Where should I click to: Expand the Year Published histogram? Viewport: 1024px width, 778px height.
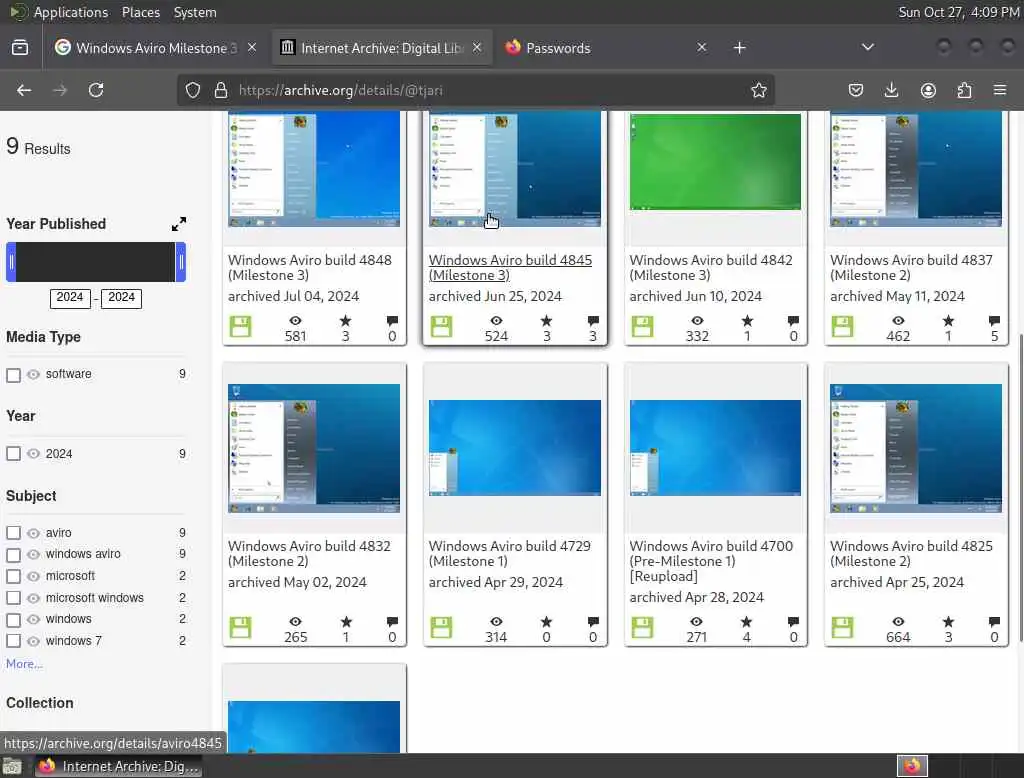point(178,224)
